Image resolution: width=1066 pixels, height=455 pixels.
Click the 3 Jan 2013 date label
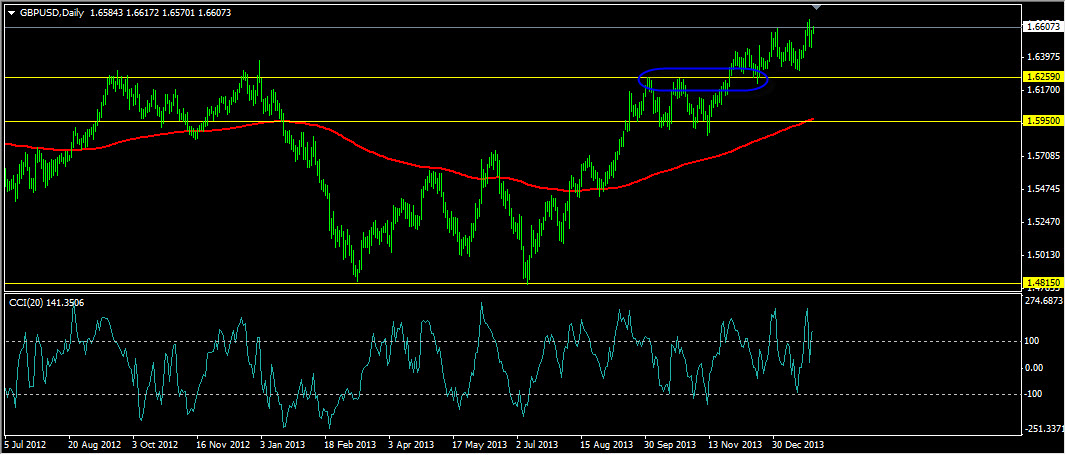pyautogui.click(x=283, y=445)
